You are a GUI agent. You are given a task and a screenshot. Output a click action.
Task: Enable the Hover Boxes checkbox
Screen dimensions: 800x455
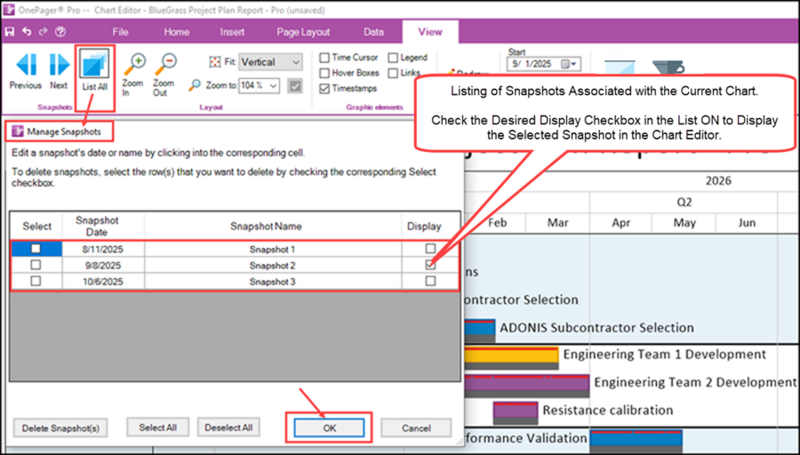click(x=324, y=73)
